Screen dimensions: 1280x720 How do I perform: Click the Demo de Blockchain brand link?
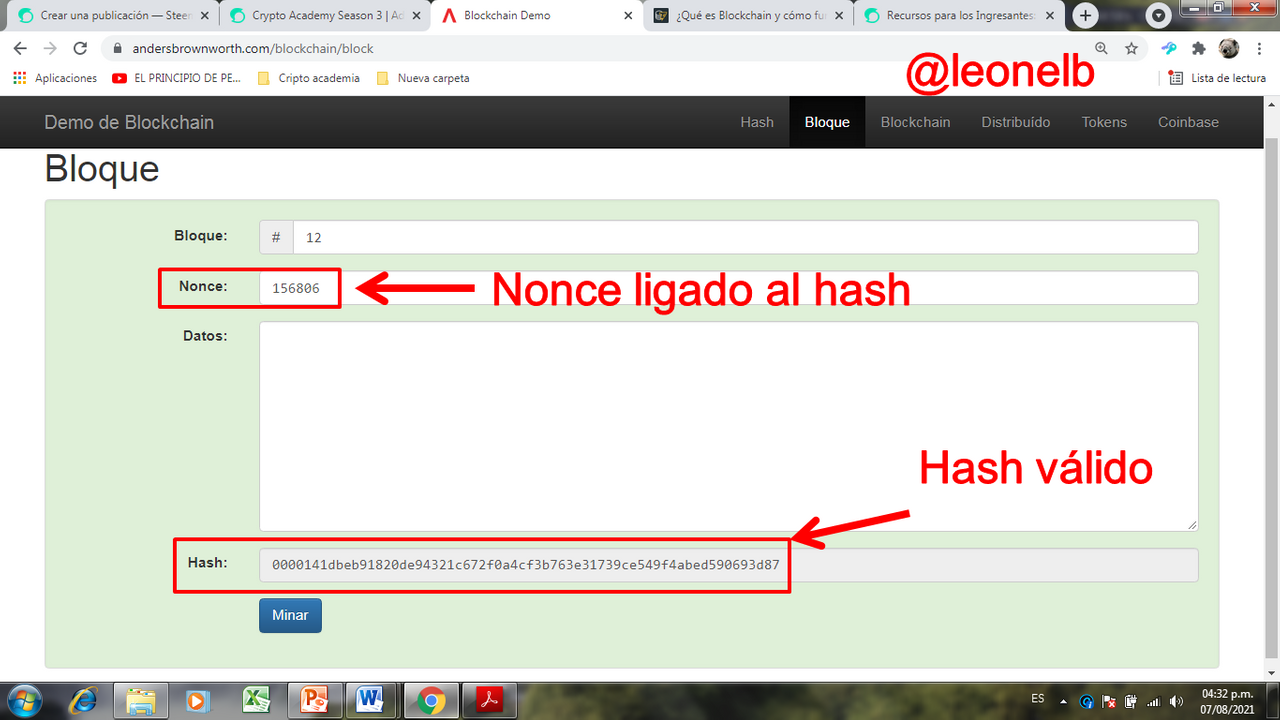129,122
